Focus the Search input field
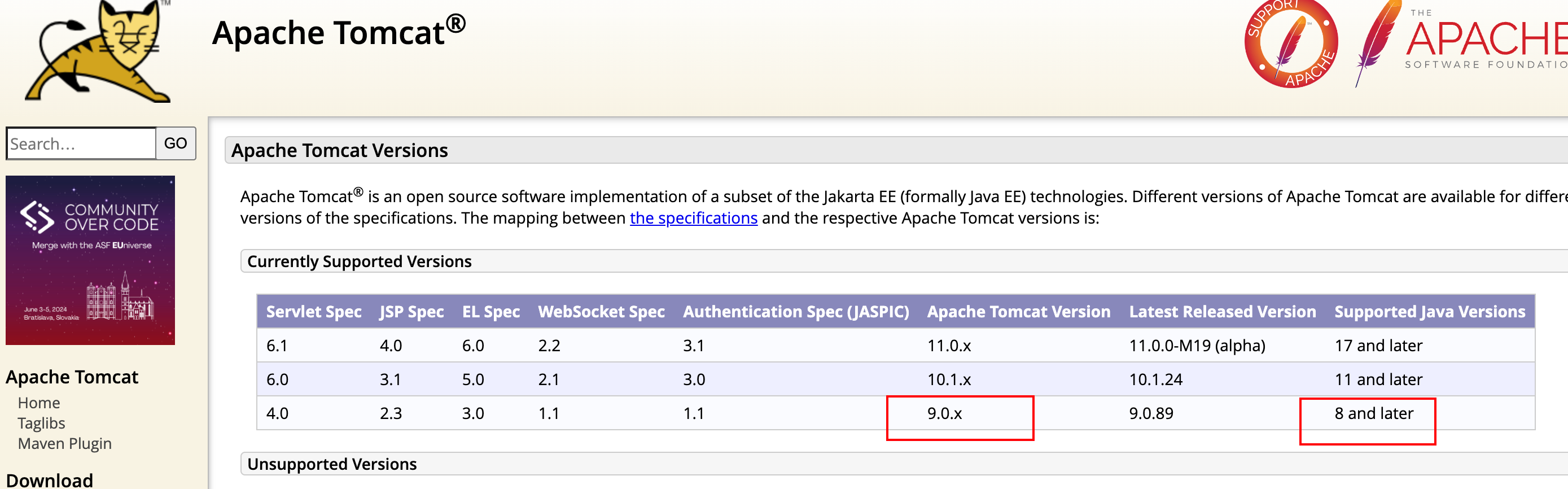This screenshot has height=489, width=1568. (x=81, y=144)
